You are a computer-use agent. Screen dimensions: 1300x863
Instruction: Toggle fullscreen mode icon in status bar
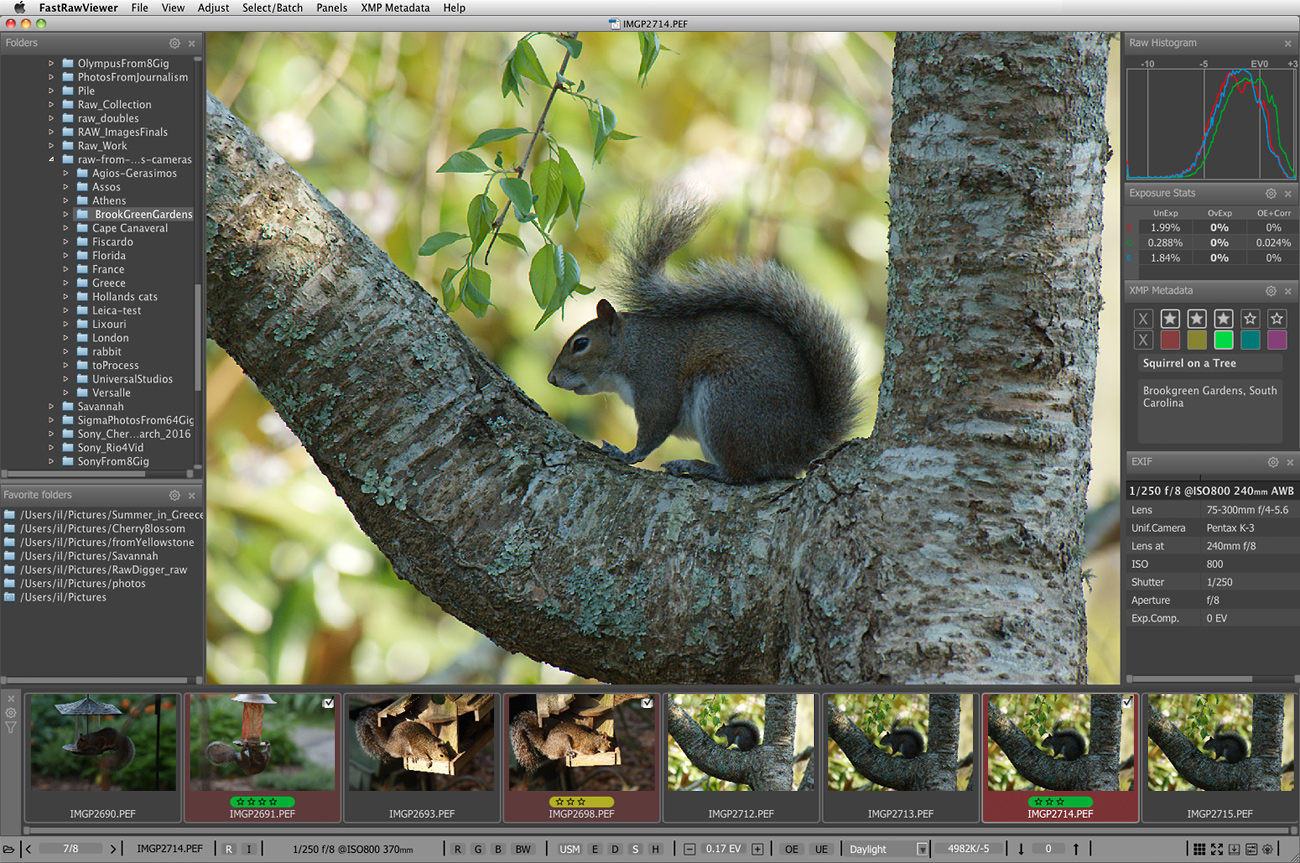click(x=1217, y=849)
